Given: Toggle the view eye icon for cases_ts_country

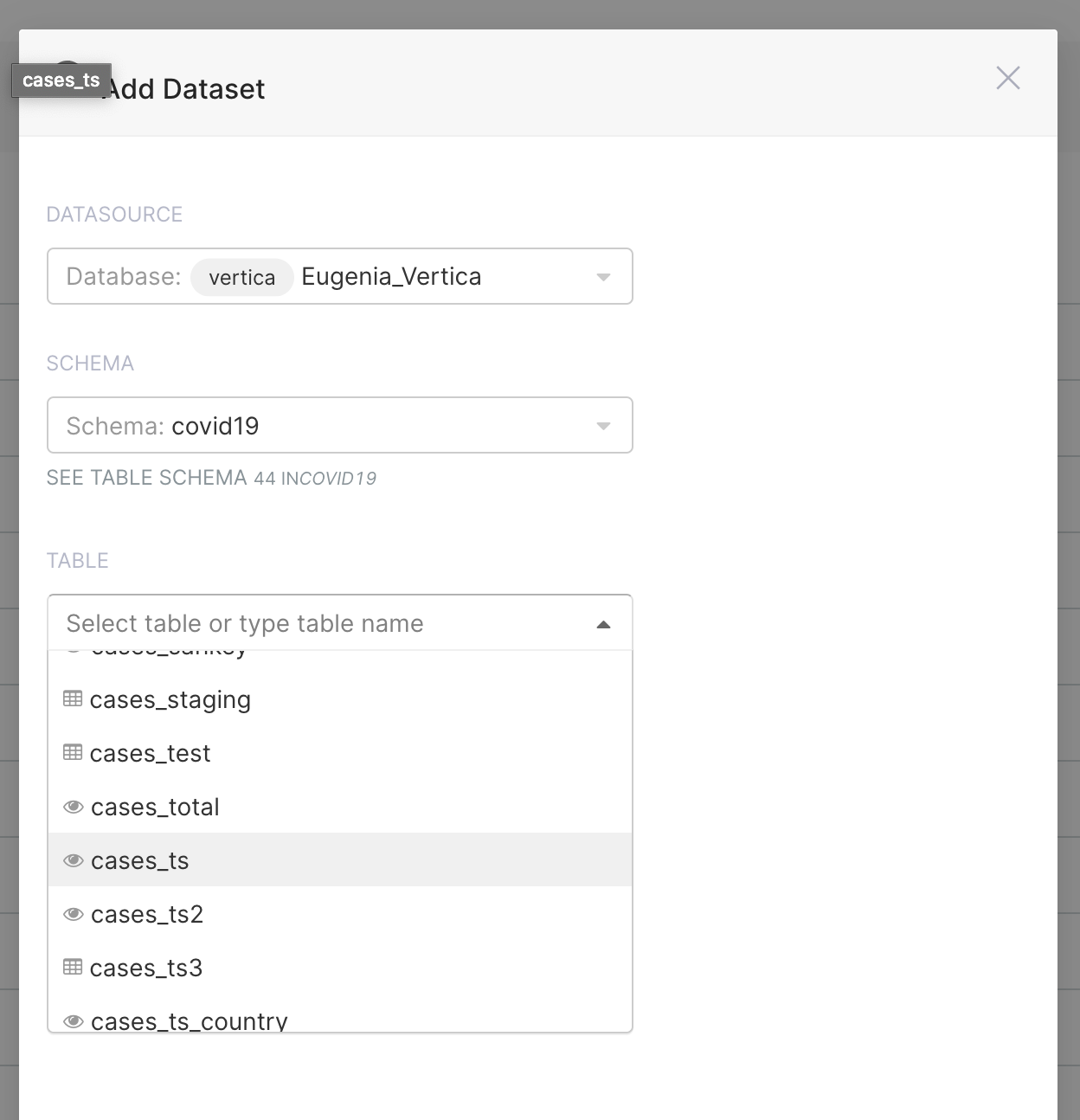Looking at the screenshot, I should point(74,1021).
